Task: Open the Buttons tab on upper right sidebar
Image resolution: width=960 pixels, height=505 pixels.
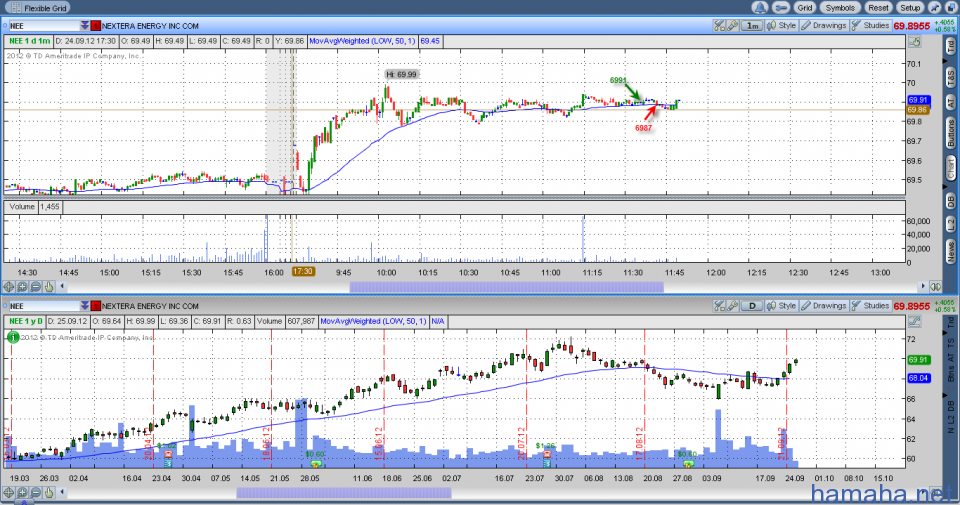Action: click(x=951, y=132)
